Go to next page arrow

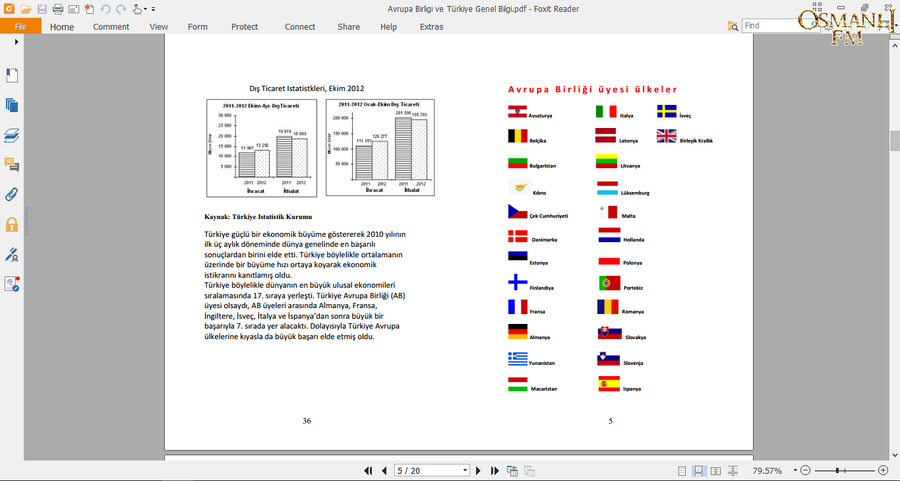(x=478, y=471)
